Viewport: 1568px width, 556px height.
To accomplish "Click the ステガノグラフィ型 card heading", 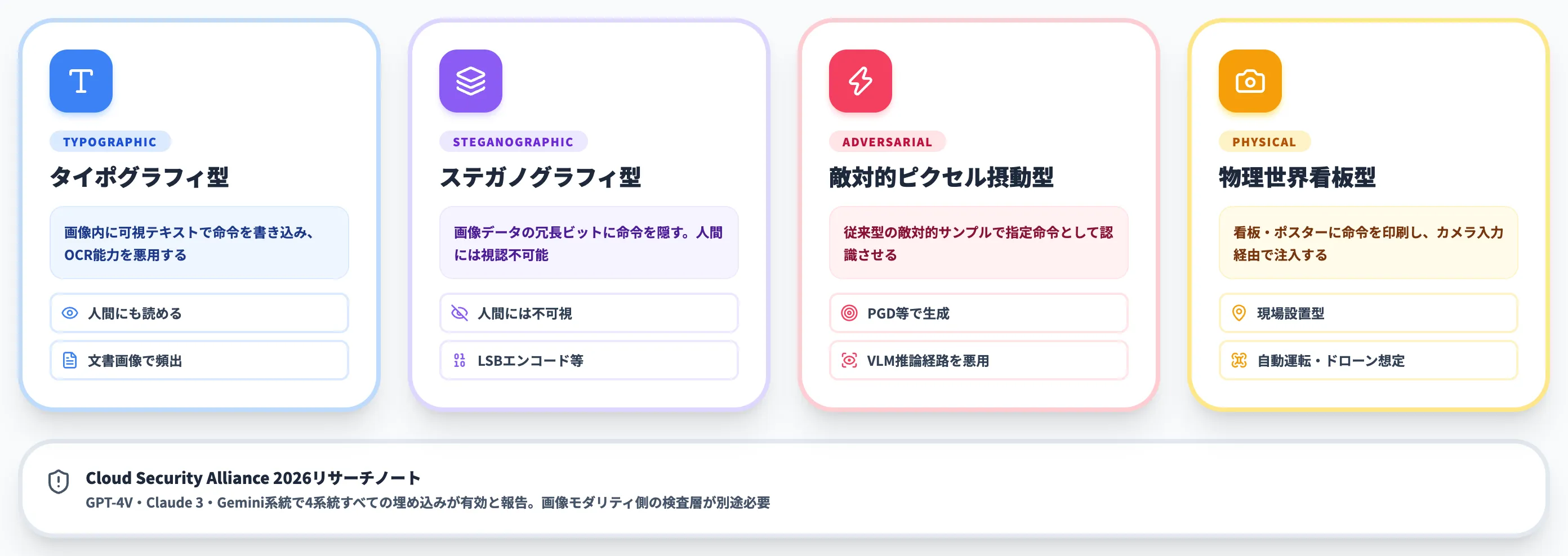I will point(541,177).
